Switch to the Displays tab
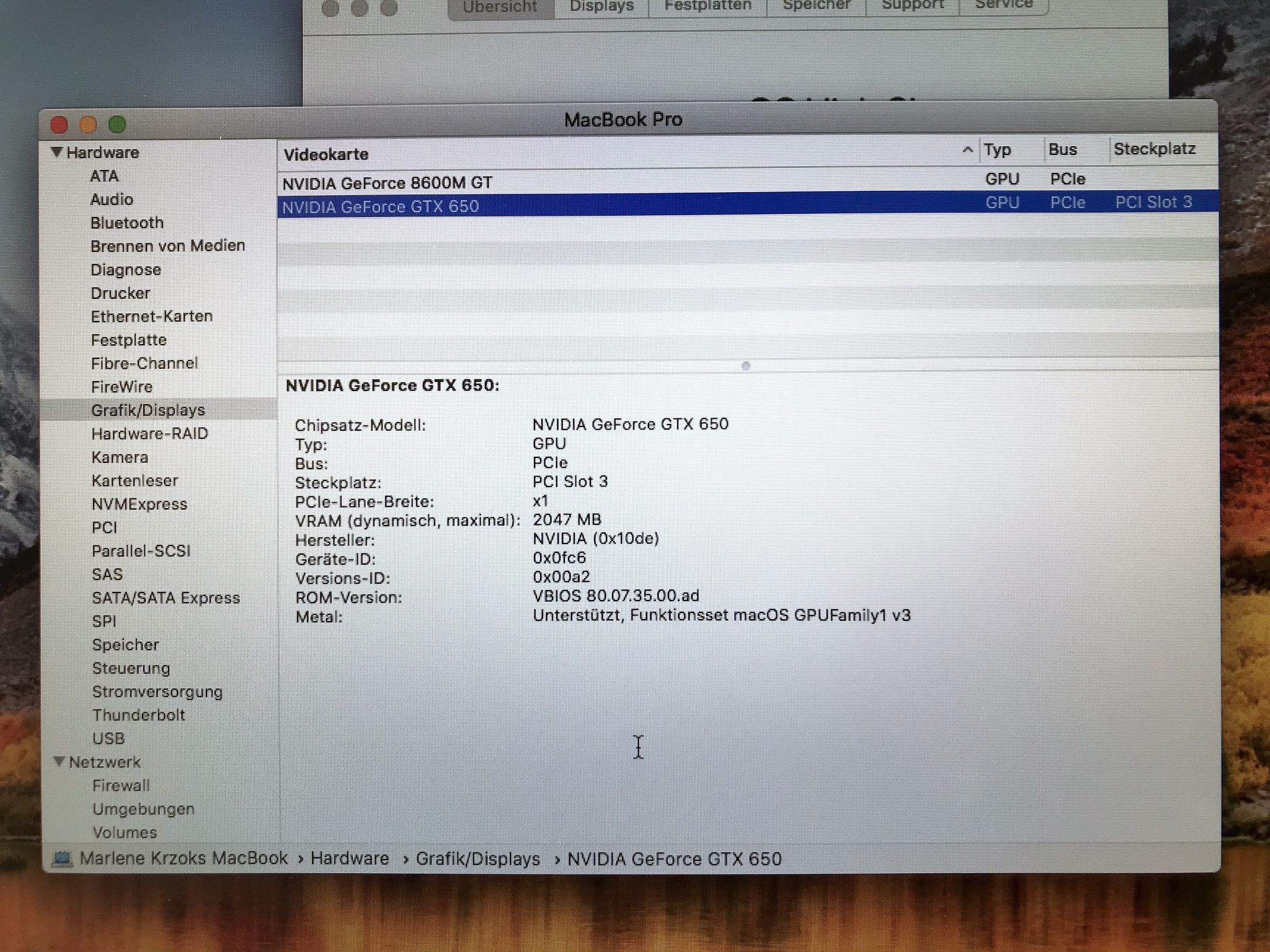 pos(601,7)
